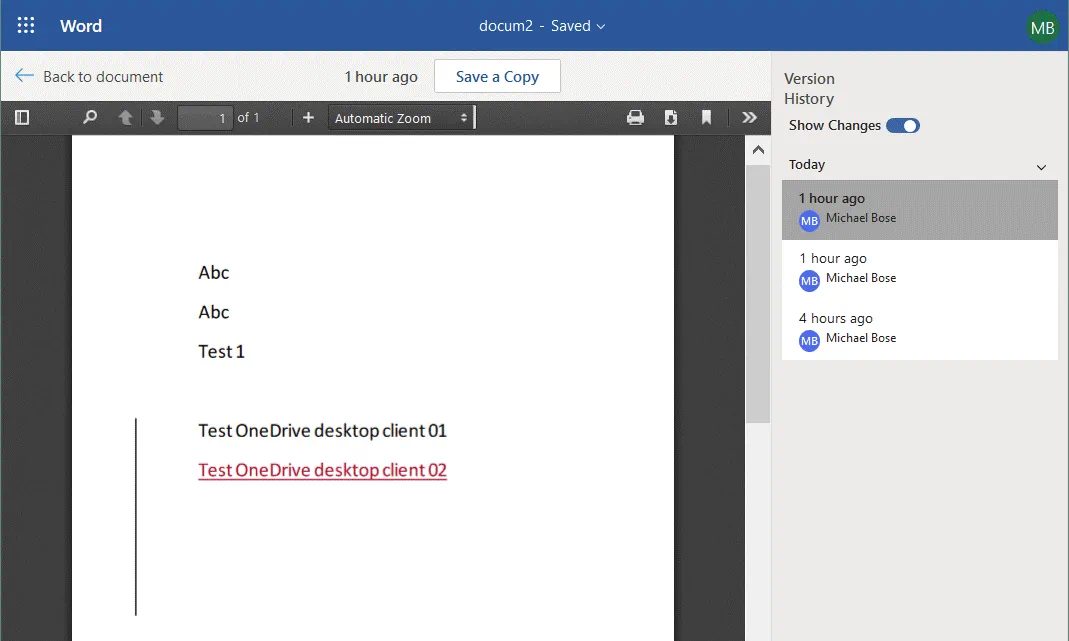
Task: Click the page number input field
Action: click(205, 118)
